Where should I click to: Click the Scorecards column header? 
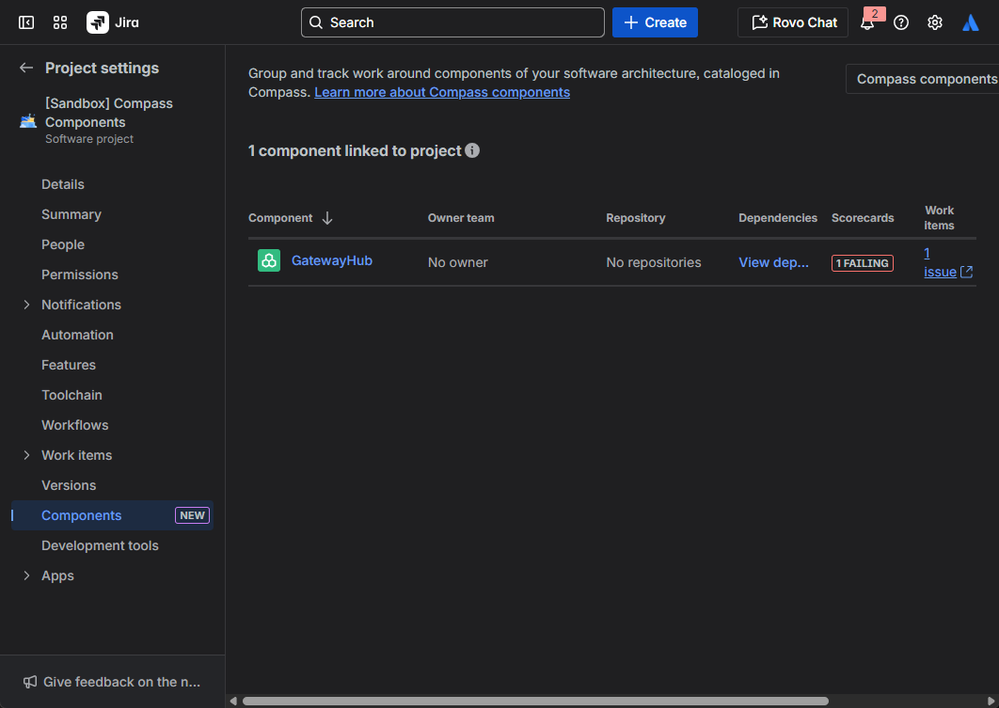pos(862,218)
